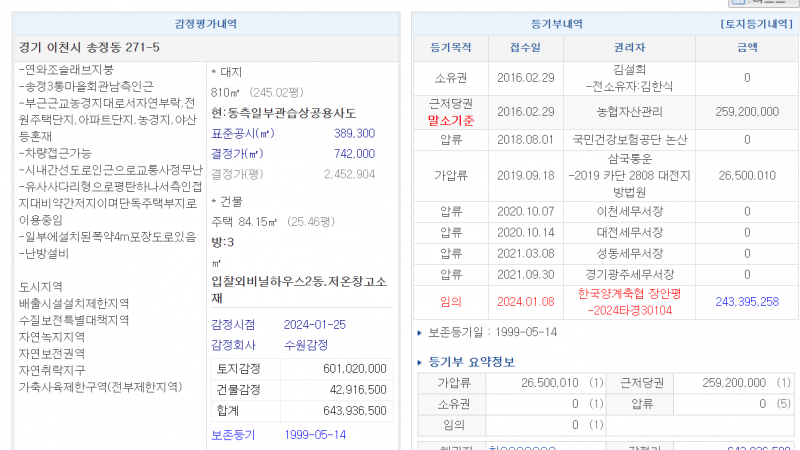
Task: Click the red 말소기준 label
Action: tap(450, 119)
